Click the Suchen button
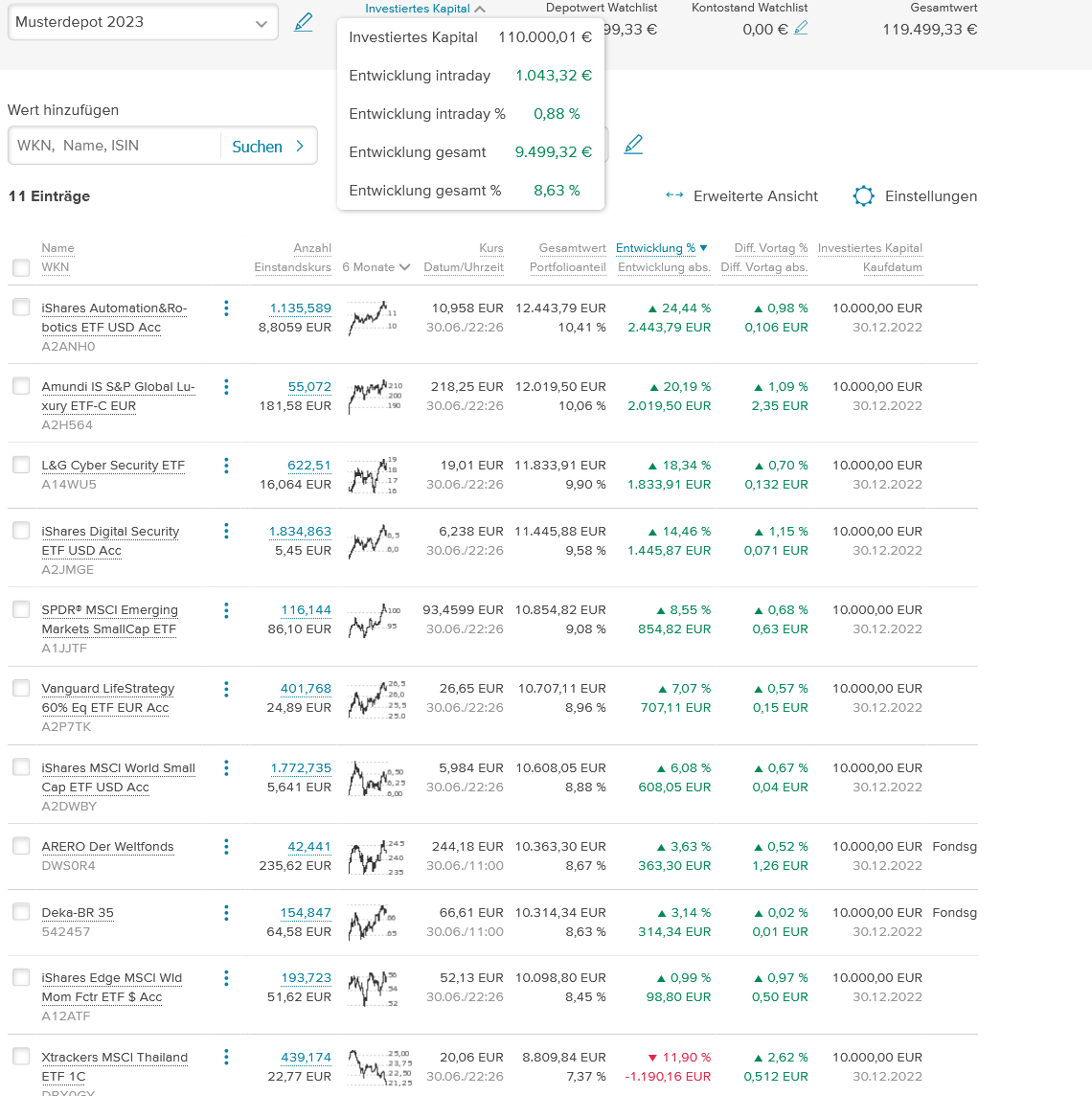The width and height of the screenshot is (1092, 1096). (268, 147)
